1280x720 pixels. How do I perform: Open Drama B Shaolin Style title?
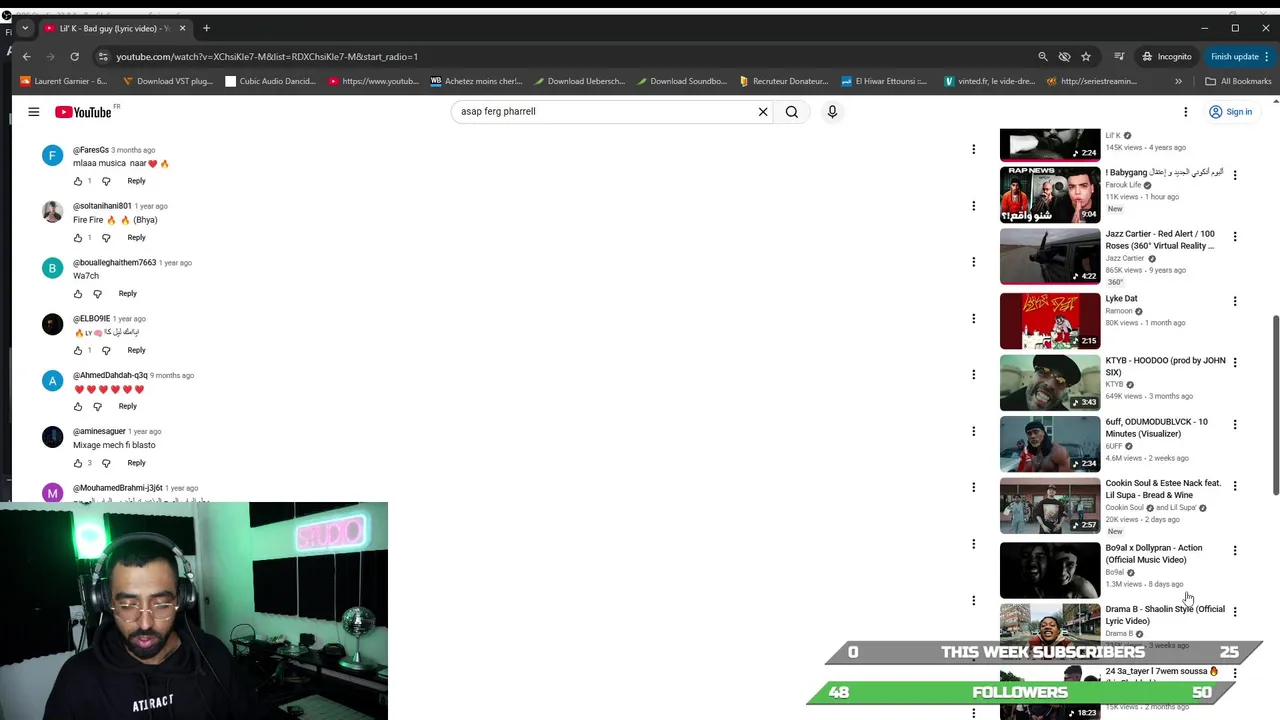(1165, 615)
